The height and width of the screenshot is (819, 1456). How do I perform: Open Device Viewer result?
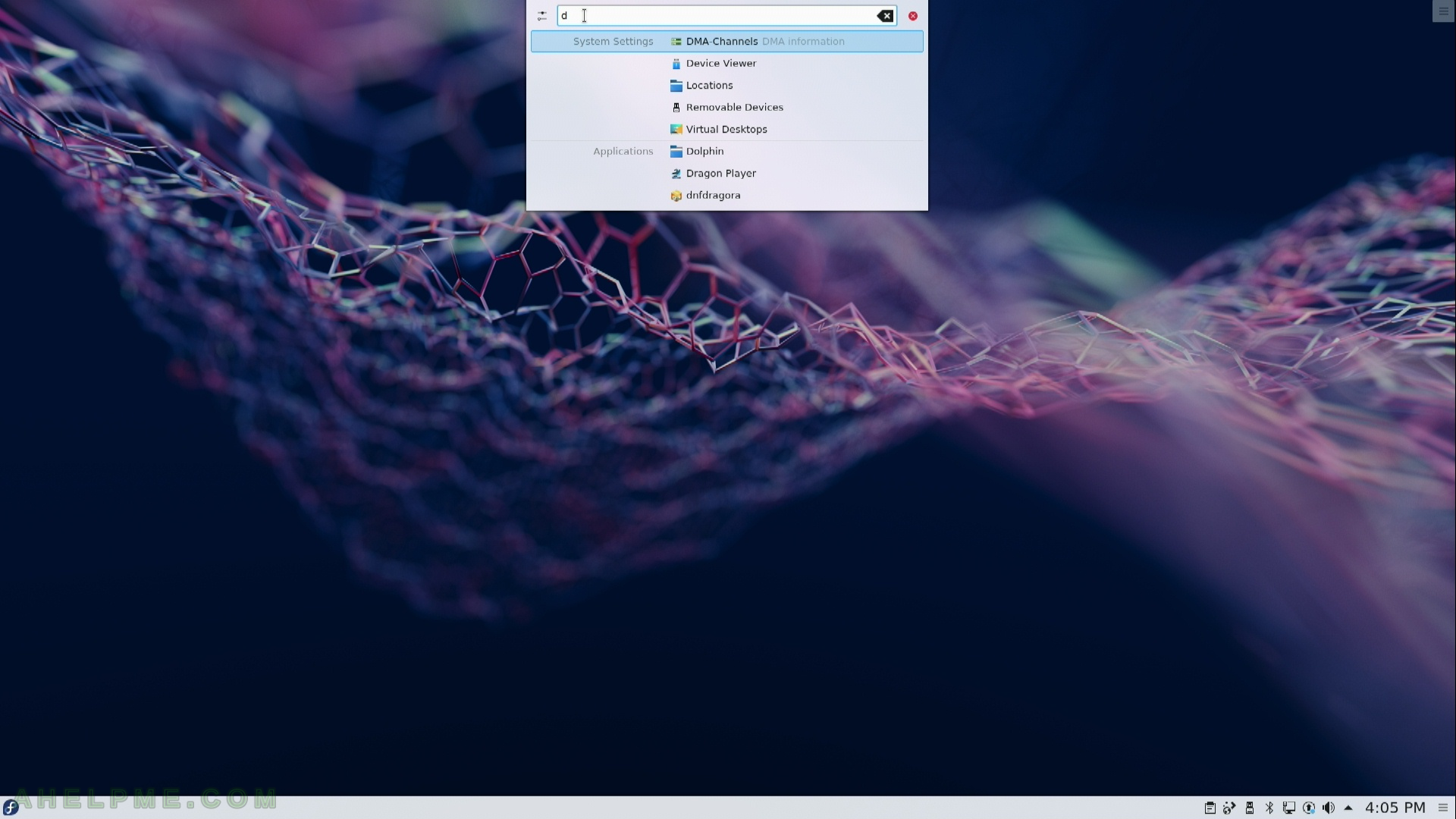pyautogui.click(x=726, y=64)
